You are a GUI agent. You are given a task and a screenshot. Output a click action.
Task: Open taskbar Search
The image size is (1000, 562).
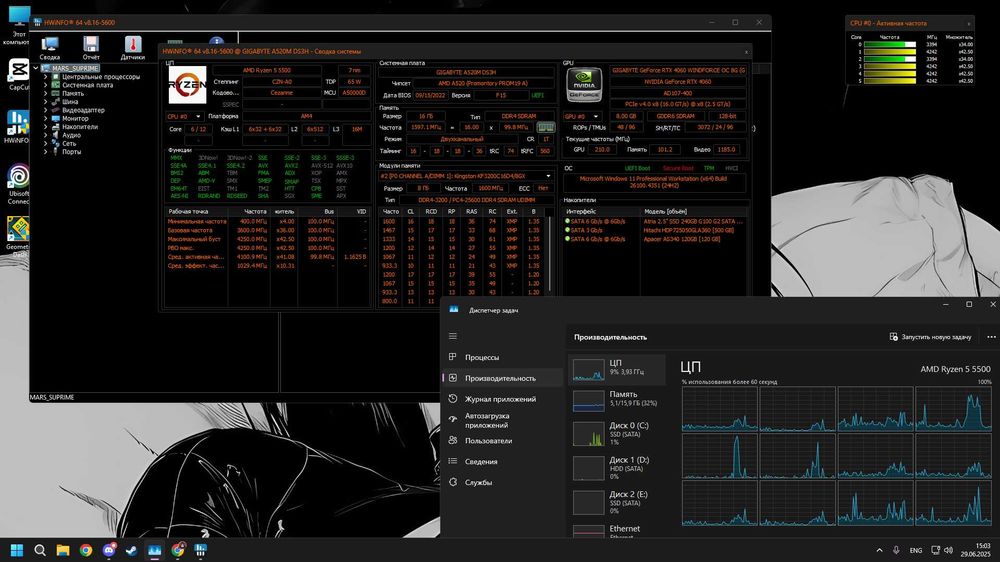pos(40,550)
